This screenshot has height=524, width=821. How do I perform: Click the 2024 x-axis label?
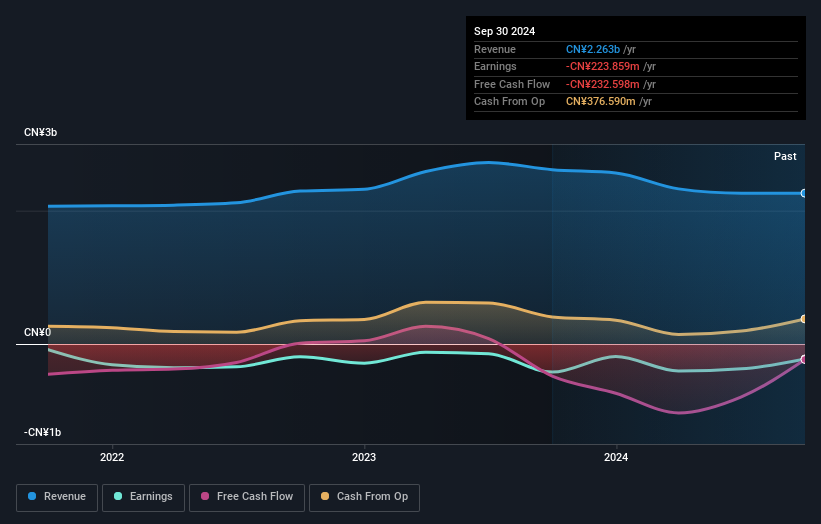[x=616, y=457]
